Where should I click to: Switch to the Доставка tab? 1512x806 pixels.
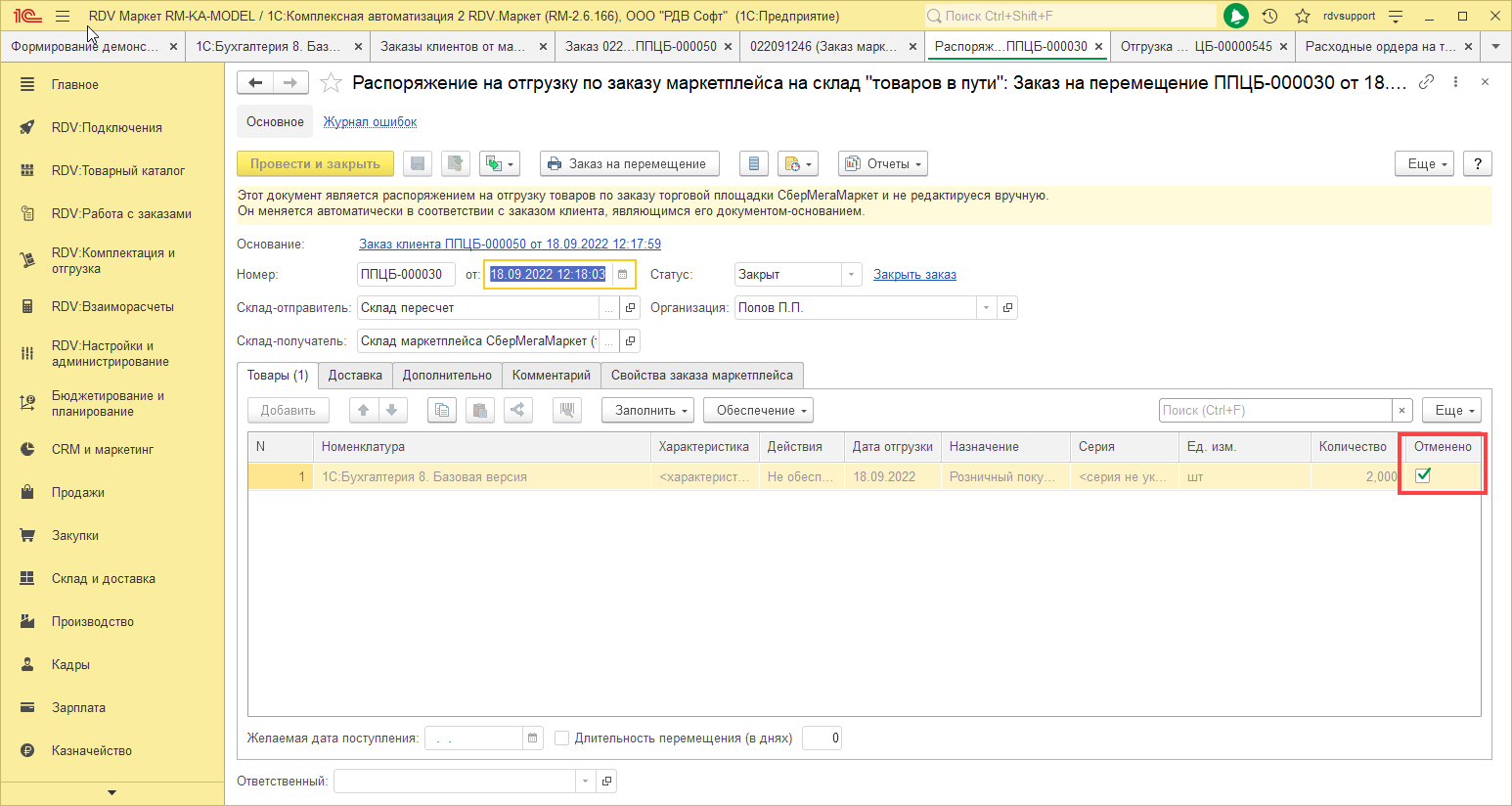(x=355, y=375)
